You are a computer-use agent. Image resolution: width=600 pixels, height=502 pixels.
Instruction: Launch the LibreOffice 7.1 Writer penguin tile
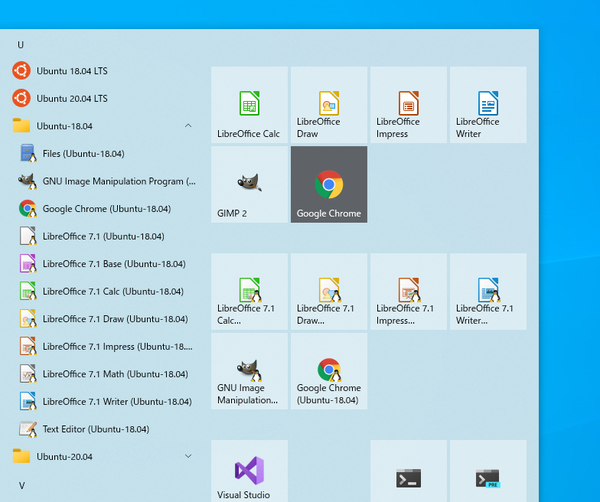point(487,291)
